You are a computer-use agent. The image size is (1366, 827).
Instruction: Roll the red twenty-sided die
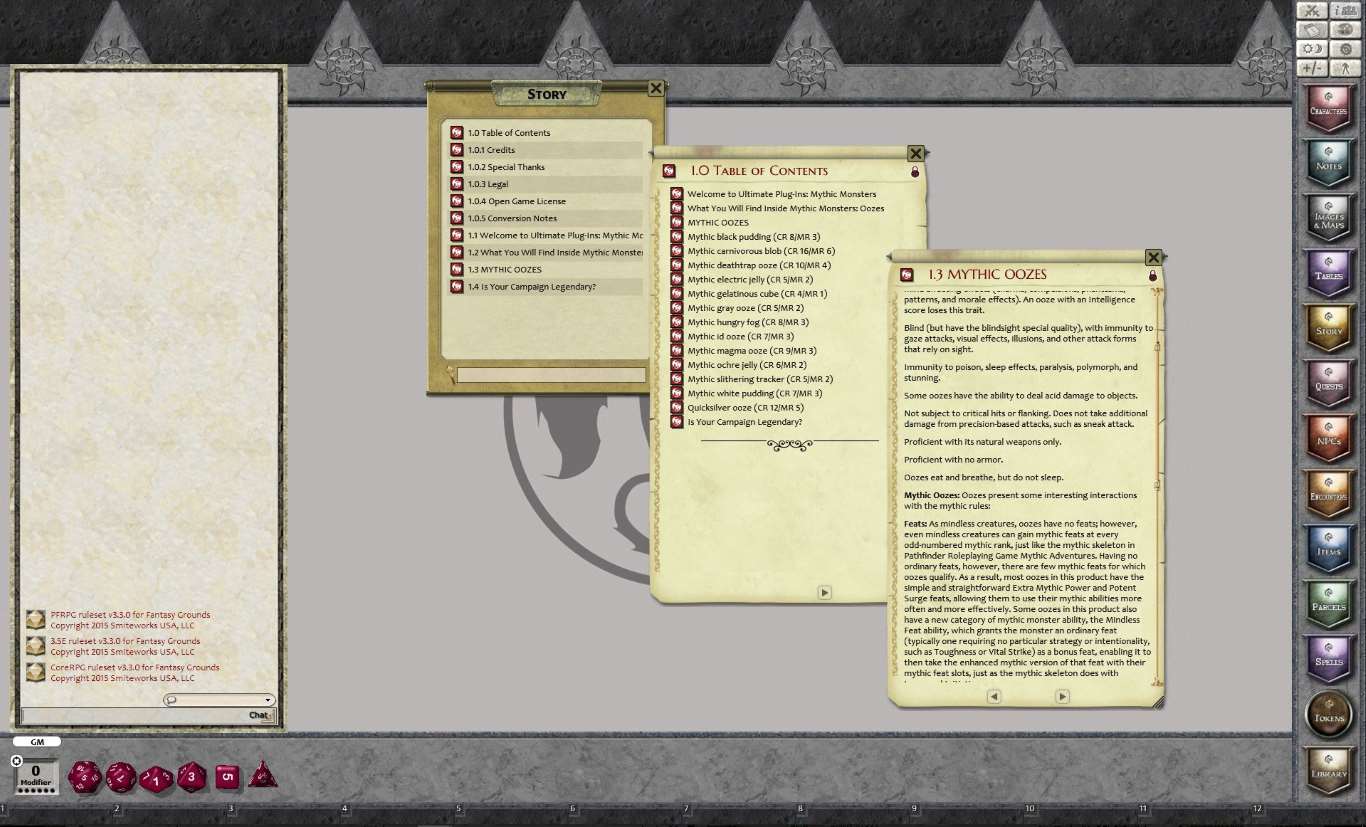pyautogui.click(x=85, y=777)
